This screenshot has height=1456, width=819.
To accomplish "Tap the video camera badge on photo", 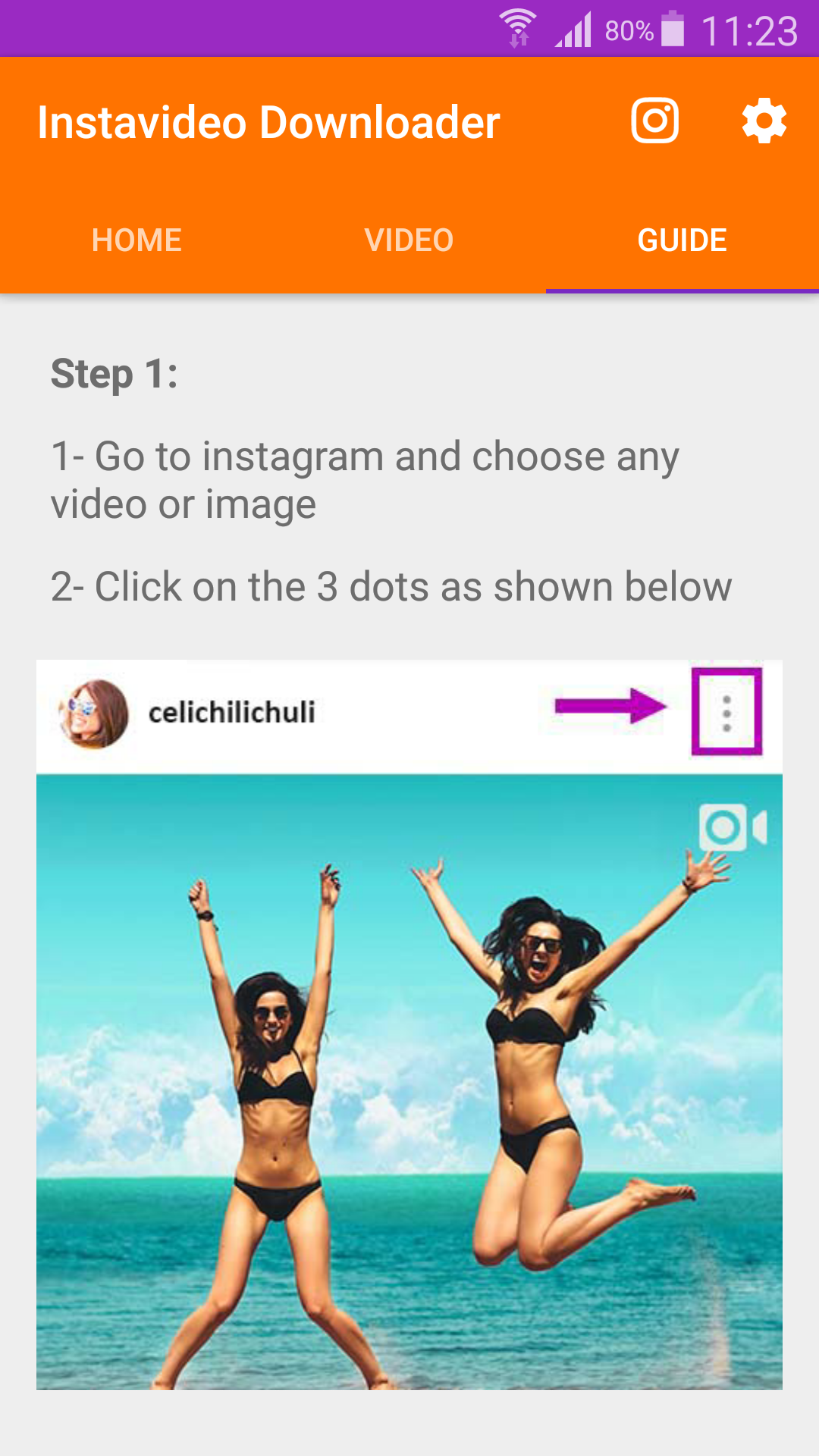I will click(x=733, y=827).
